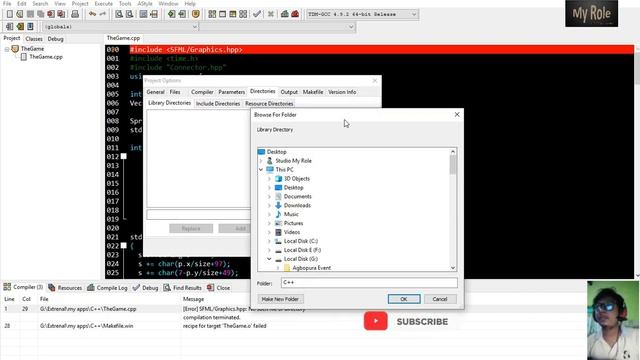Click the folder tree scrollbar up arrow
This screenshot has width=640, height=360.
pos(453,152)
